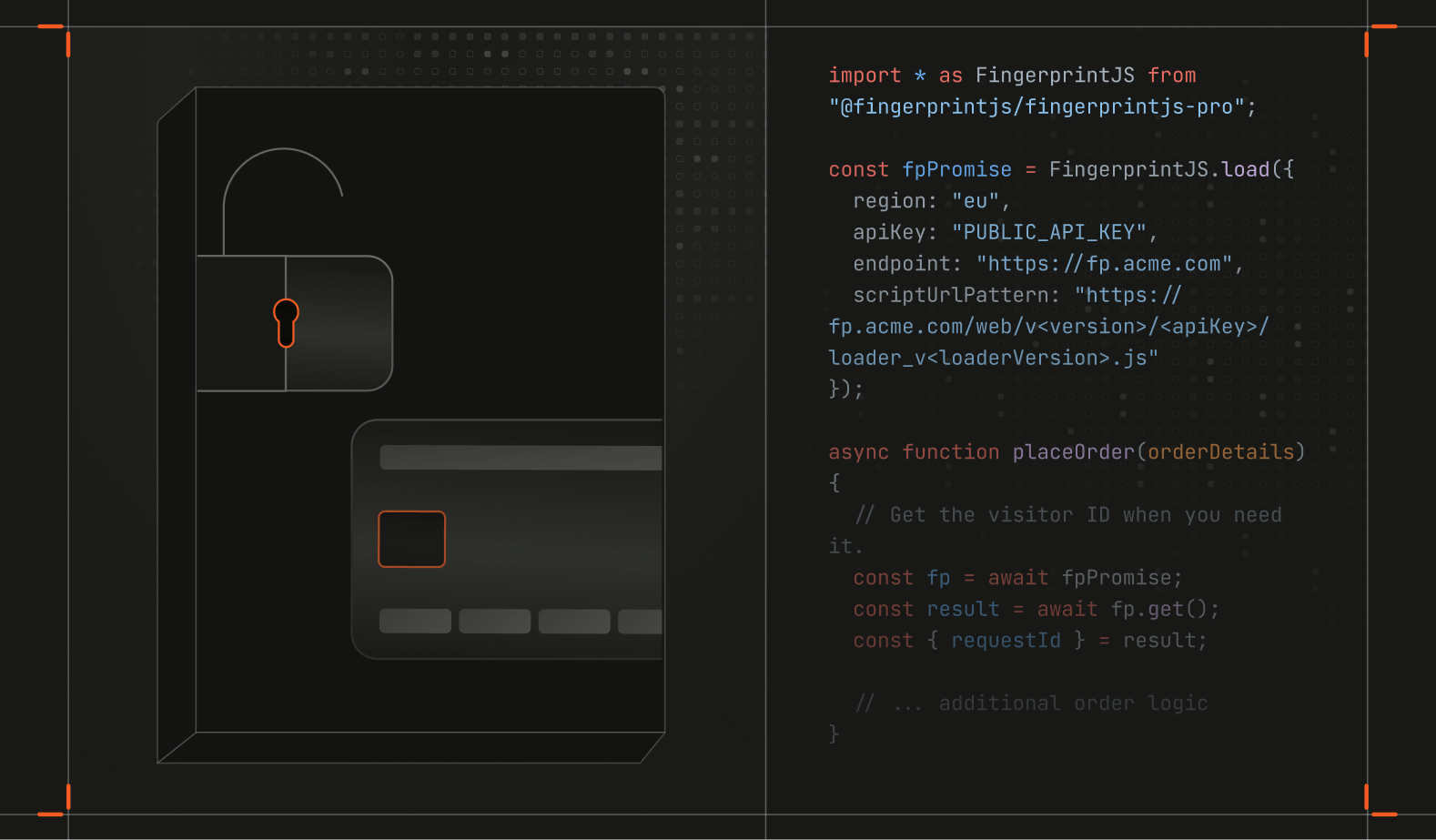Click the "import" keyword in the code
Image resolution: width=1436 pixels, height=840 pixels.
pos(865,76)
